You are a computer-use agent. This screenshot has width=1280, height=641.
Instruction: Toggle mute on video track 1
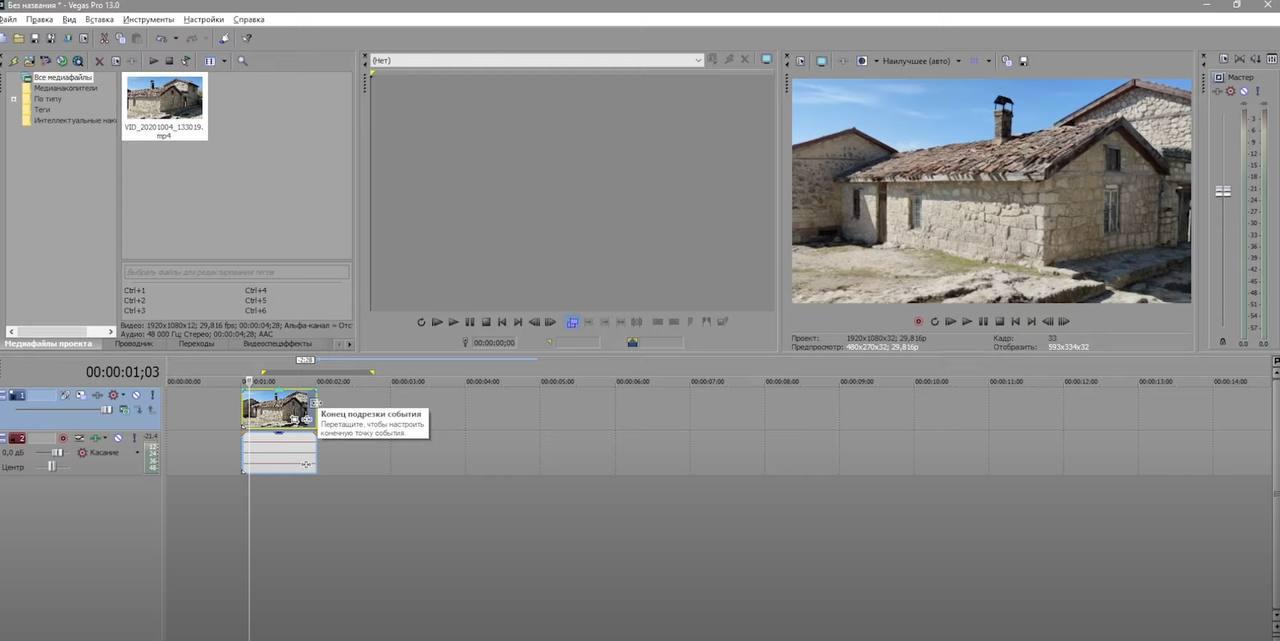[x=136, y=395]
